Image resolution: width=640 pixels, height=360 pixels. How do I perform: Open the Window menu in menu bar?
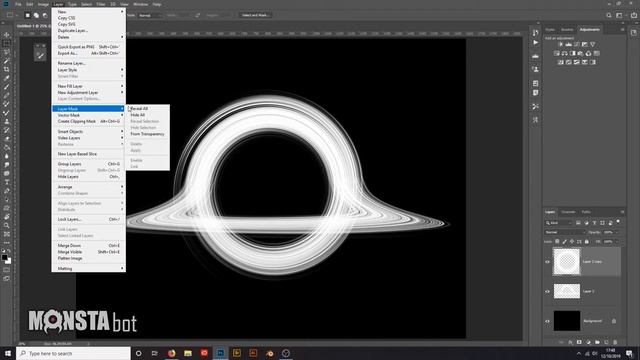tap(140, 4)
